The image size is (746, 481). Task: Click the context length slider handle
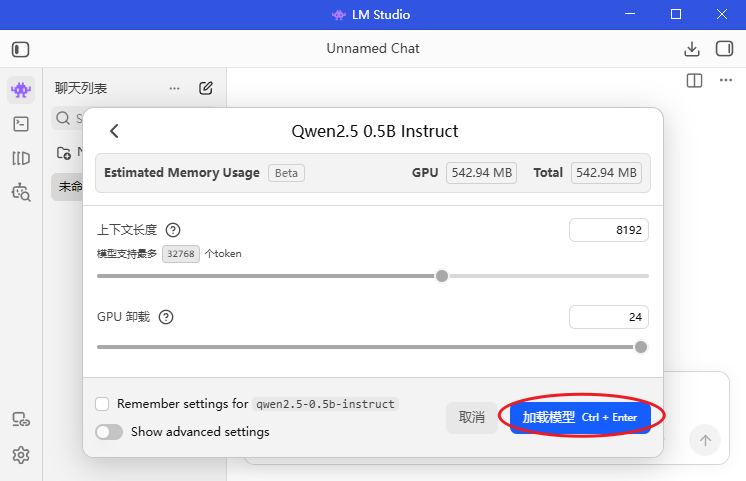(442, 276)
